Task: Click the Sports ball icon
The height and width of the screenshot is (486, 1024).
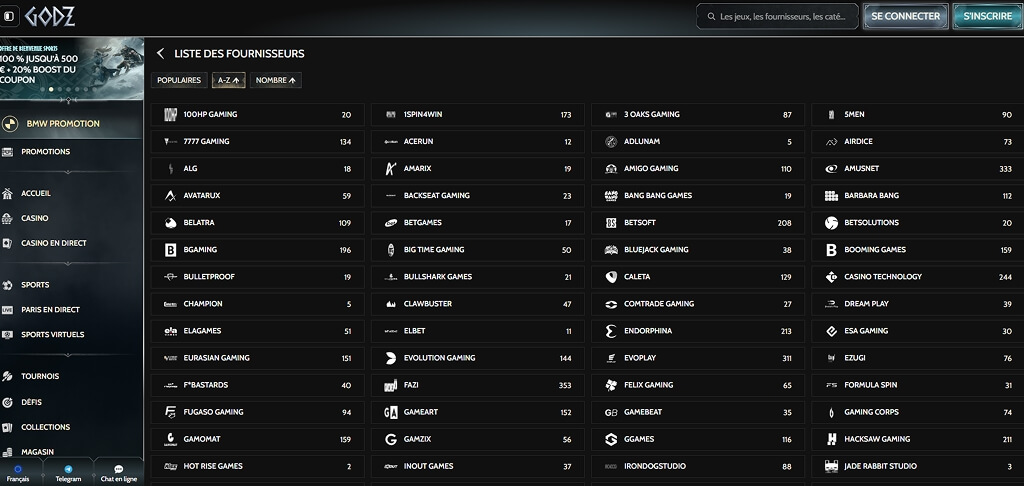Action: click(x=7, y=285)
